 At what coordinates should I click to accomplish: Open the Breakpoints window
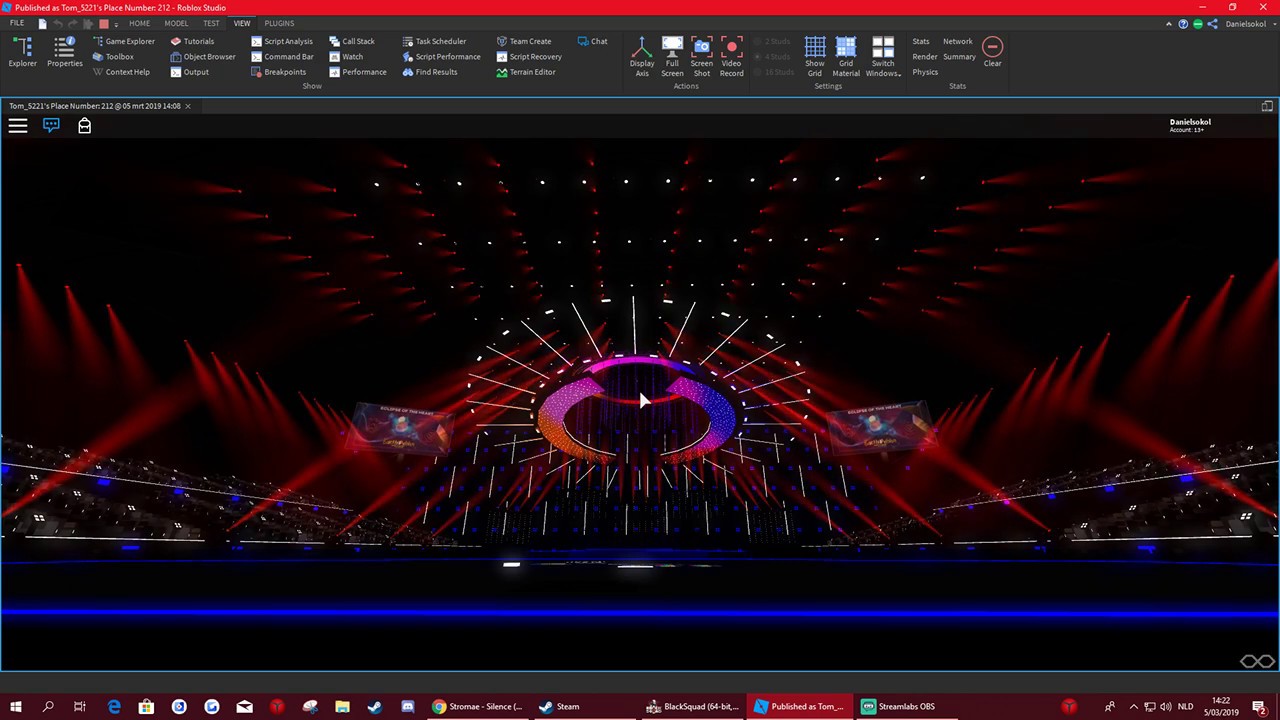[x=278, y=72]
